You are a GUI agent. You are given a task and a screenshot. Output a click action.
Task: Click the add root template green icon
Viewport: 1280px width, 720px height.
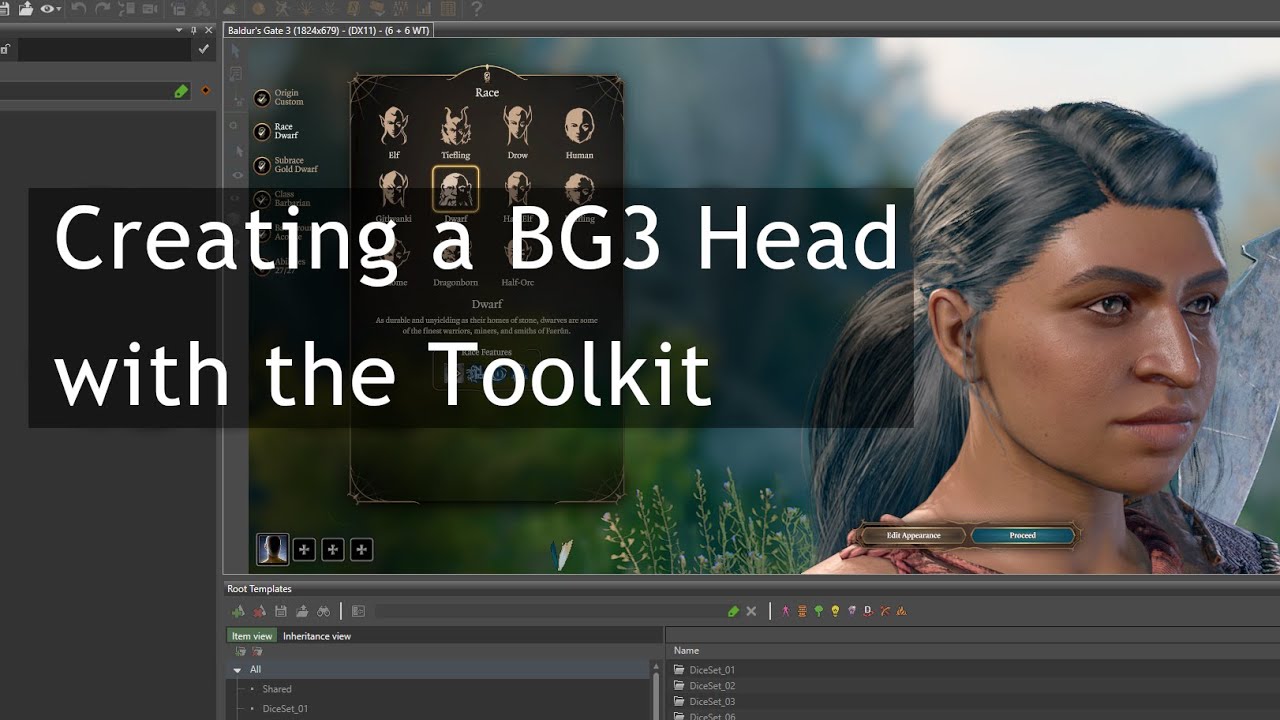[238, 611]
